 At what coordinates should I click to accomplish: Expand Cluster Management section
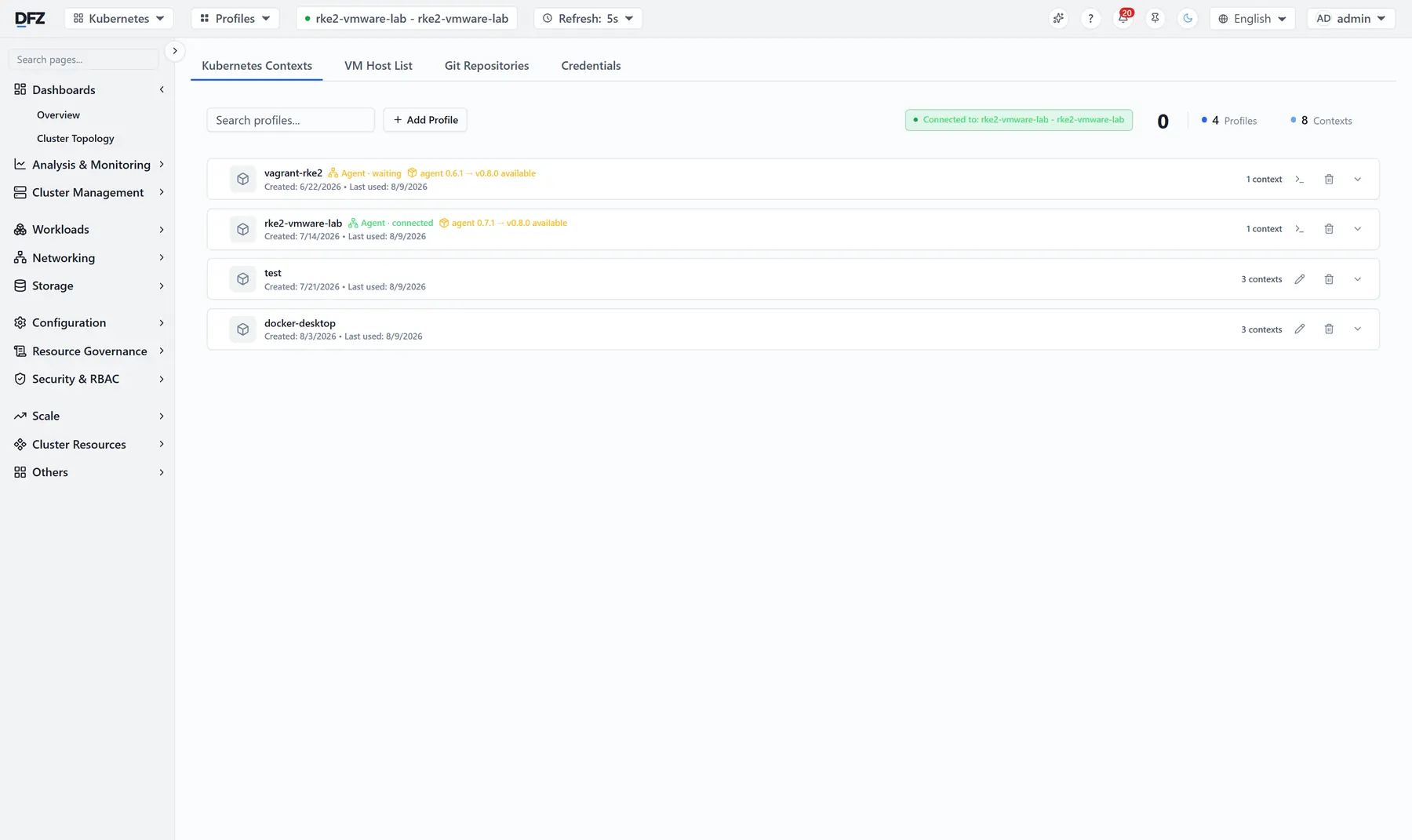[x=89, y=193]
